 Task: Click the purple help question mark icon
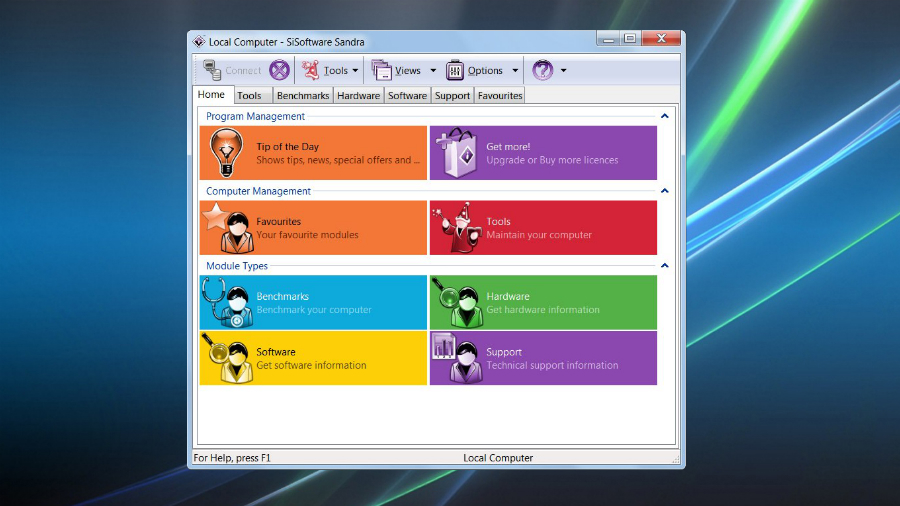pos(542,71)
